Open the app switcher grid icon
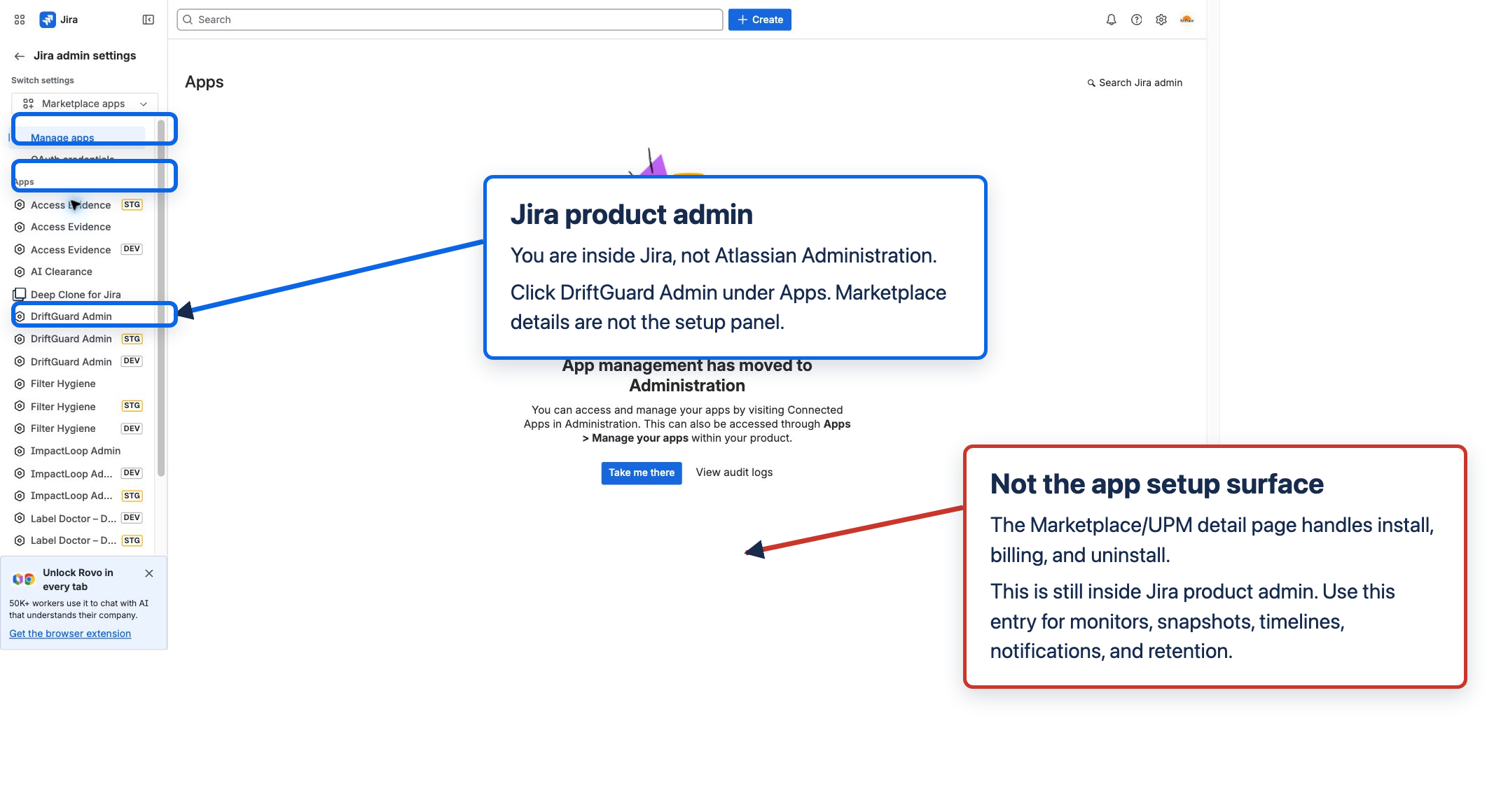Image resolution: width=1508 pixels, height=812 pixels. 20,20
